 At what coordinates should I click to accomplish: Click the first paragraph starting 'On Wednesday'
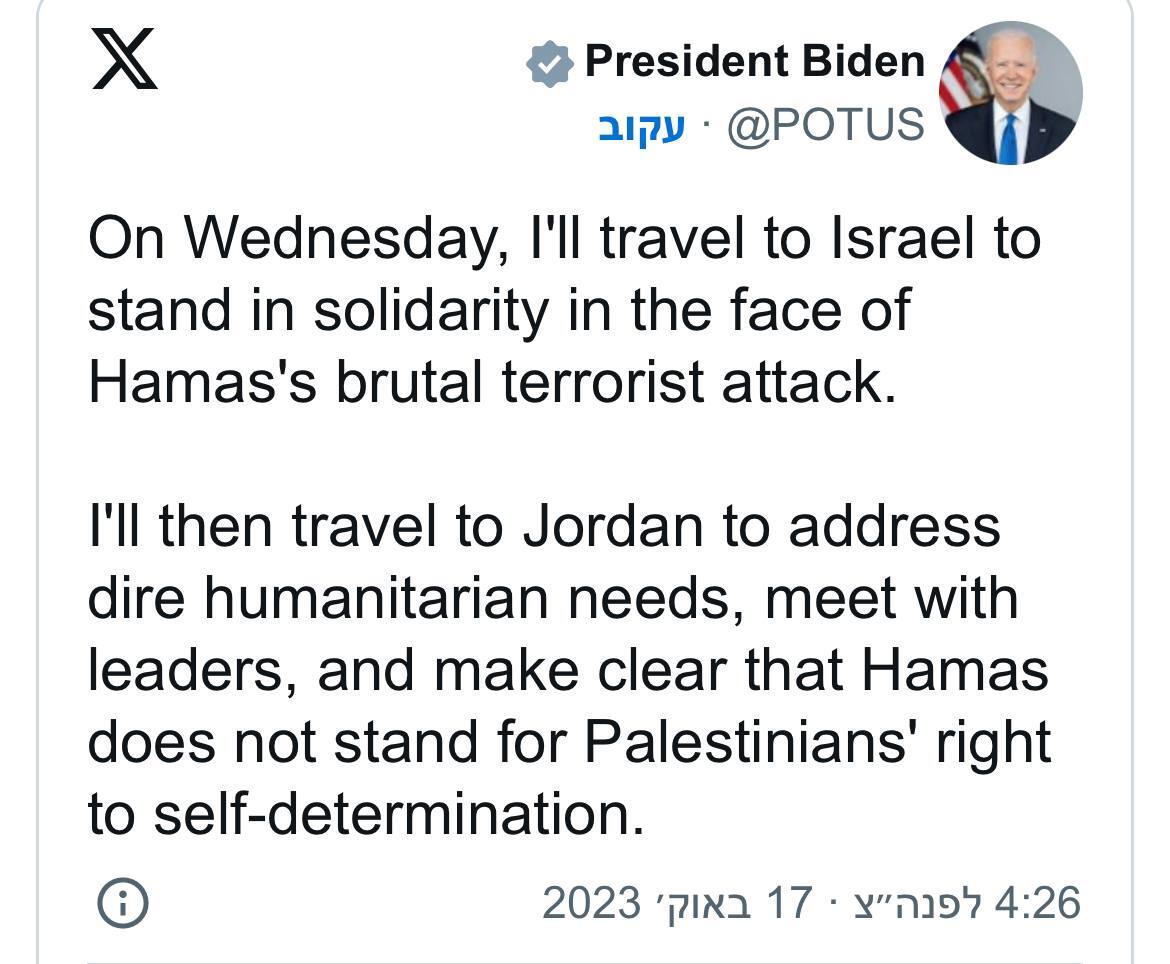(564, 310)
